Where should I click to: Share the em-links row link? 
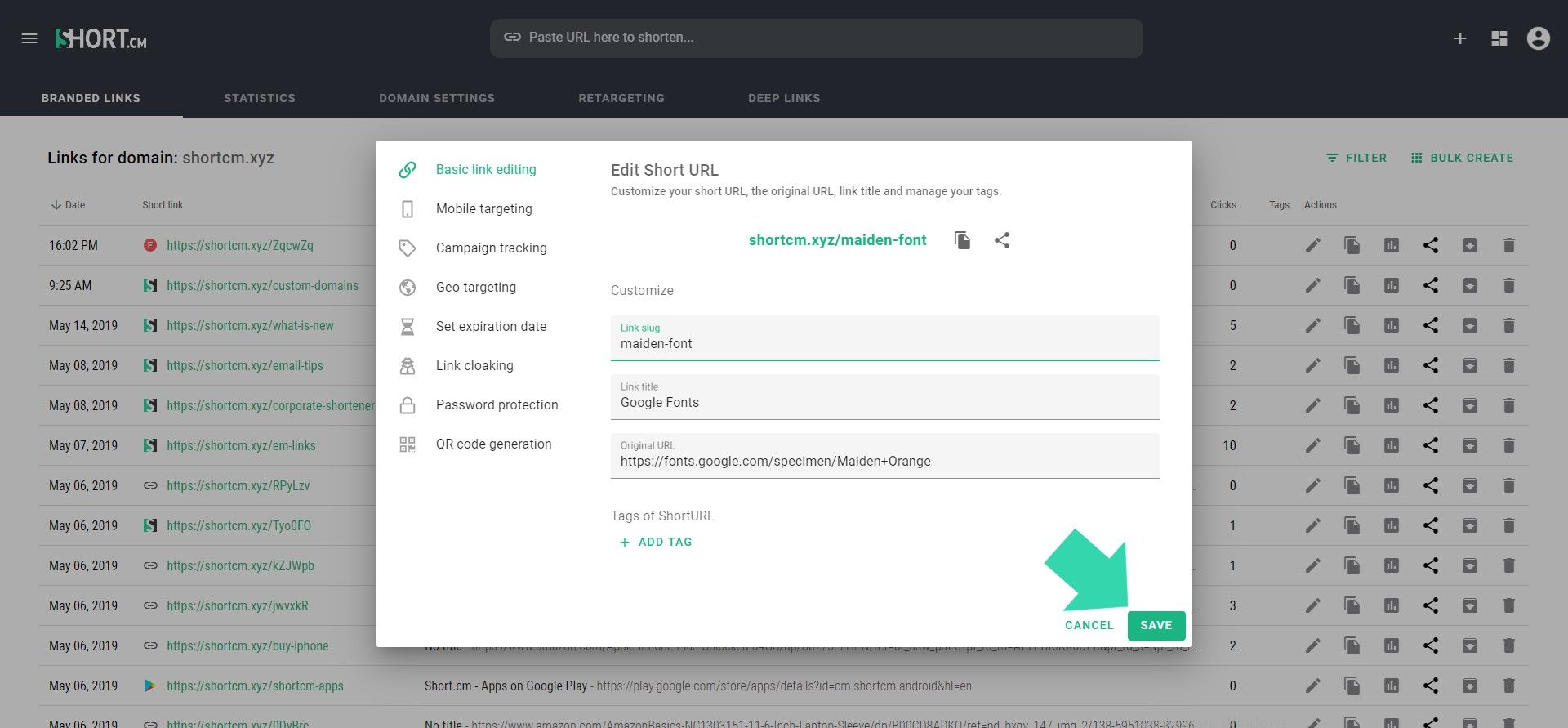[x=1431, y=445]
